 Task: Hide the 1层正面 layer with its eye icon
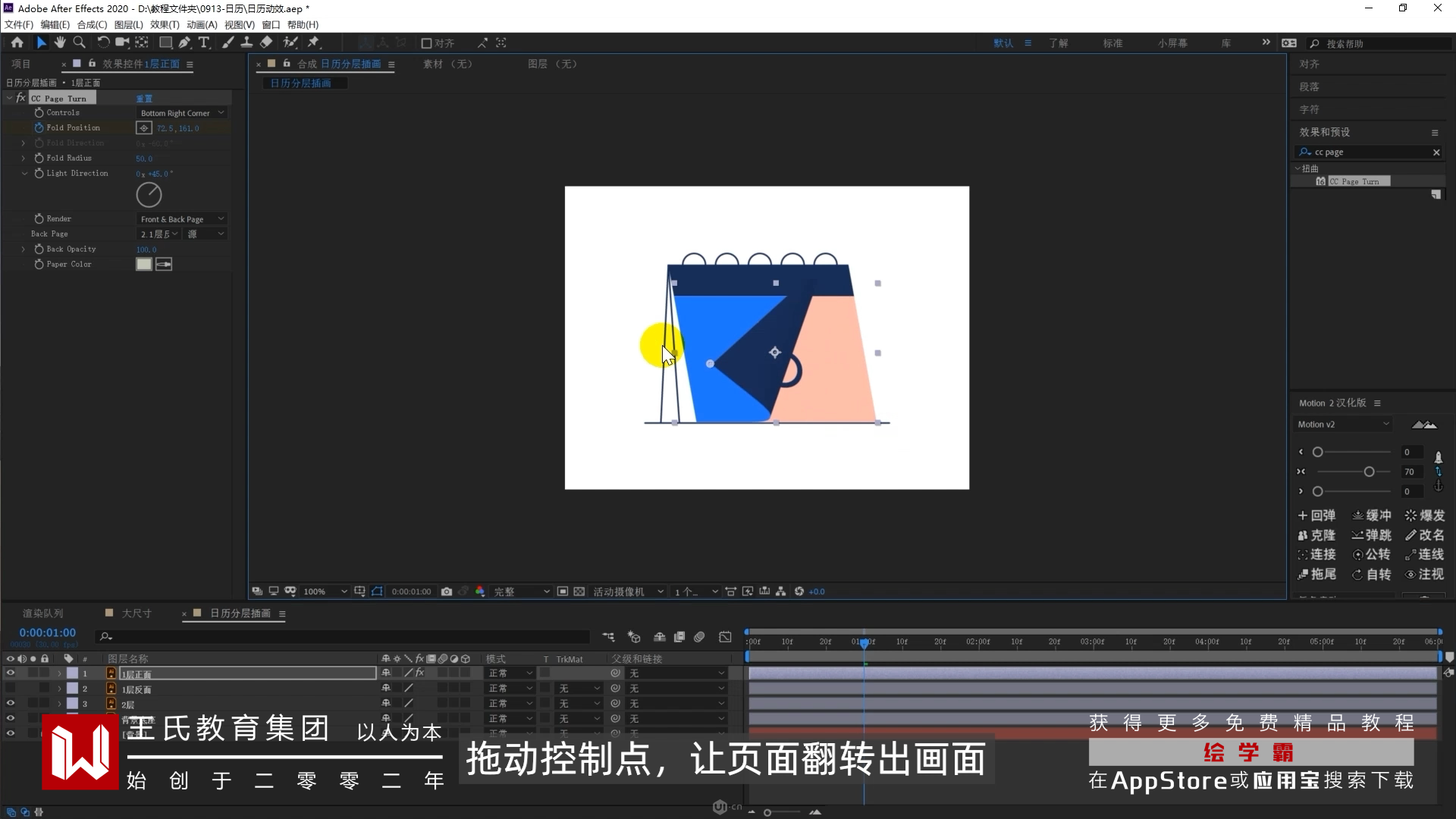[x=11, y=673]
